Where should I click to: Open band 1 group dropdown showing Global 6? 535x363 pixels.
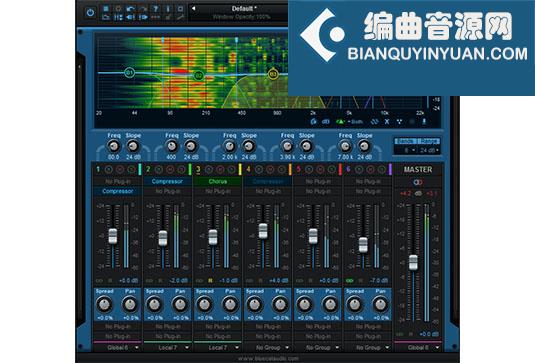tap(117, 348)
